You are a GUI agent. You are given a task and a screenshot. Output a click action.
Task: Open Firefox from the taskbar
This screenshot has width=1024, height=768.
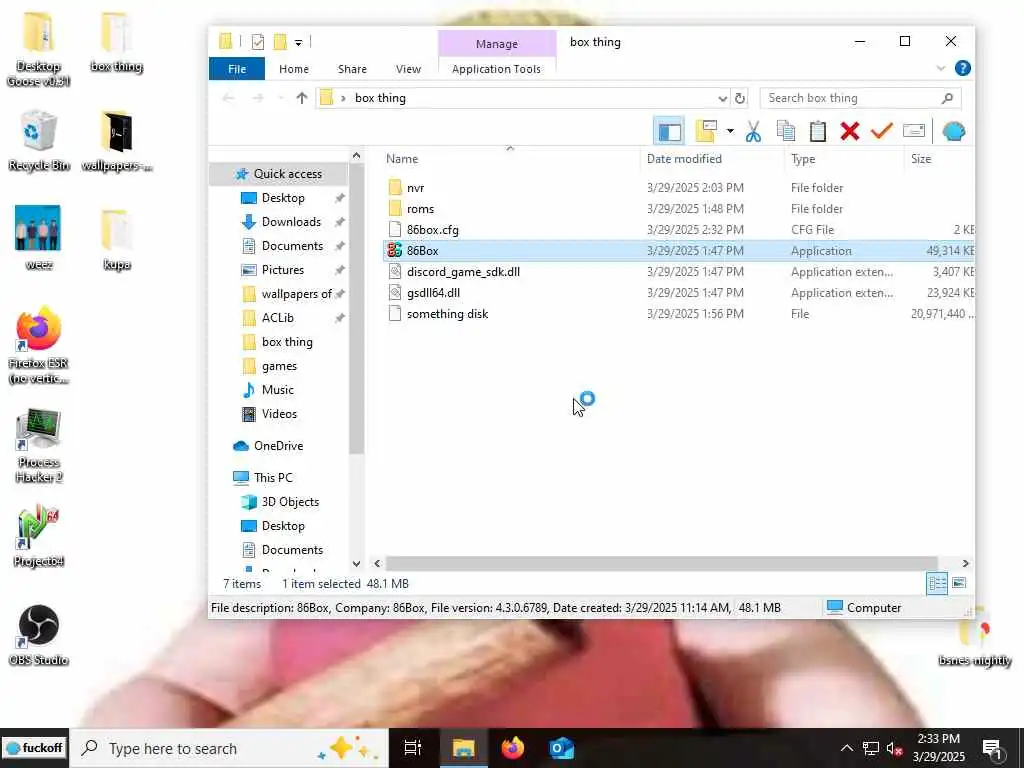pos(513,748)
